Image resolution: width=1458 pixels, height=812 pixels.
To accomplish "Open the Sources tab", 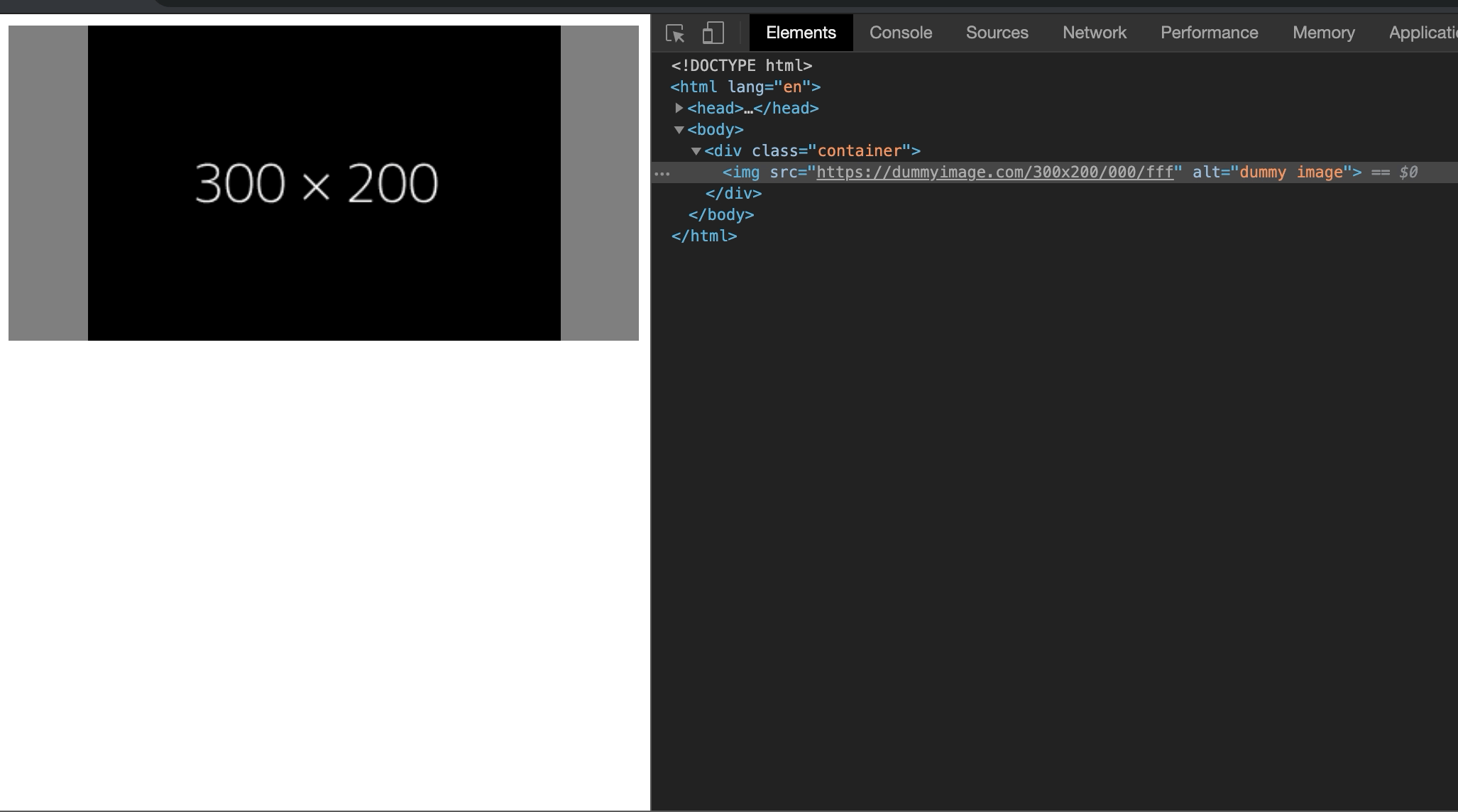I will [x=997, y=33].
